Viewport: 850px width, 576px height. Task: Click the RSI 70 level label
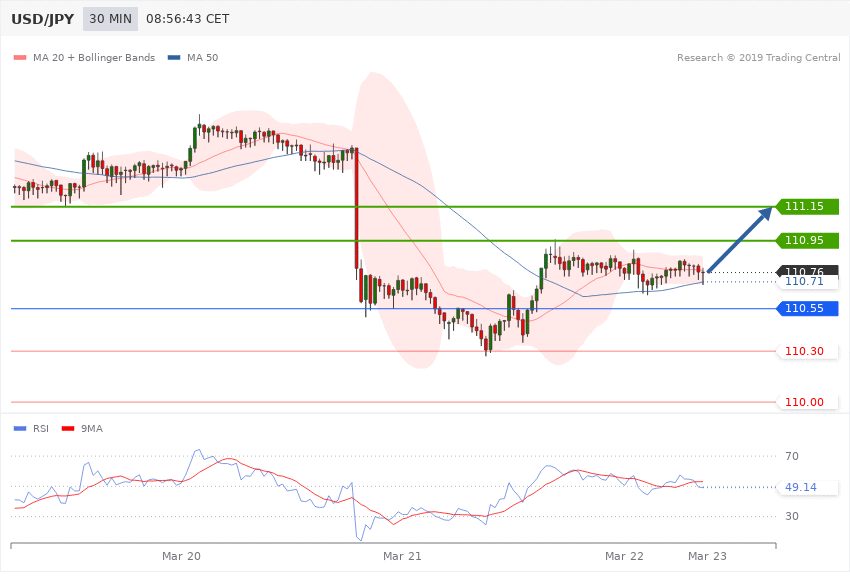tap(792, 456)
